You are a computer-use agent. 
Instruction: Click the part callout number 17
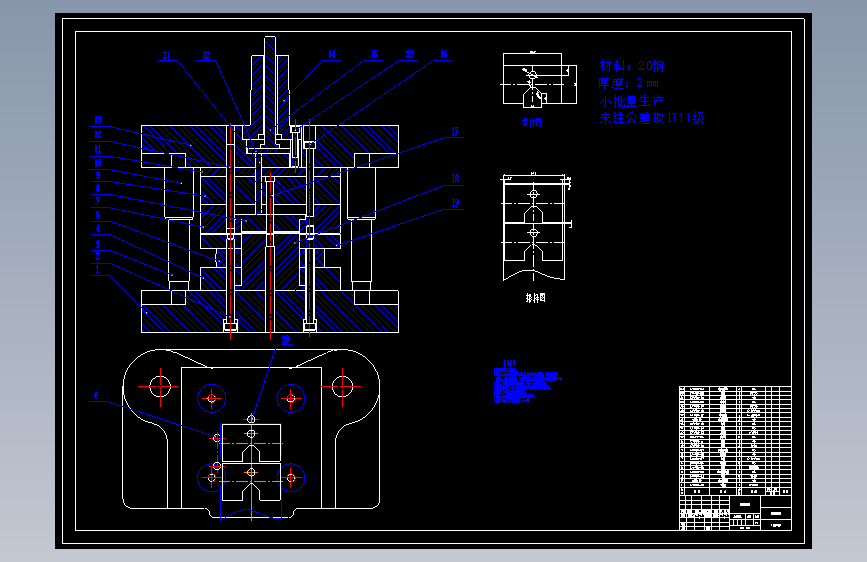[x=455, y=131]
